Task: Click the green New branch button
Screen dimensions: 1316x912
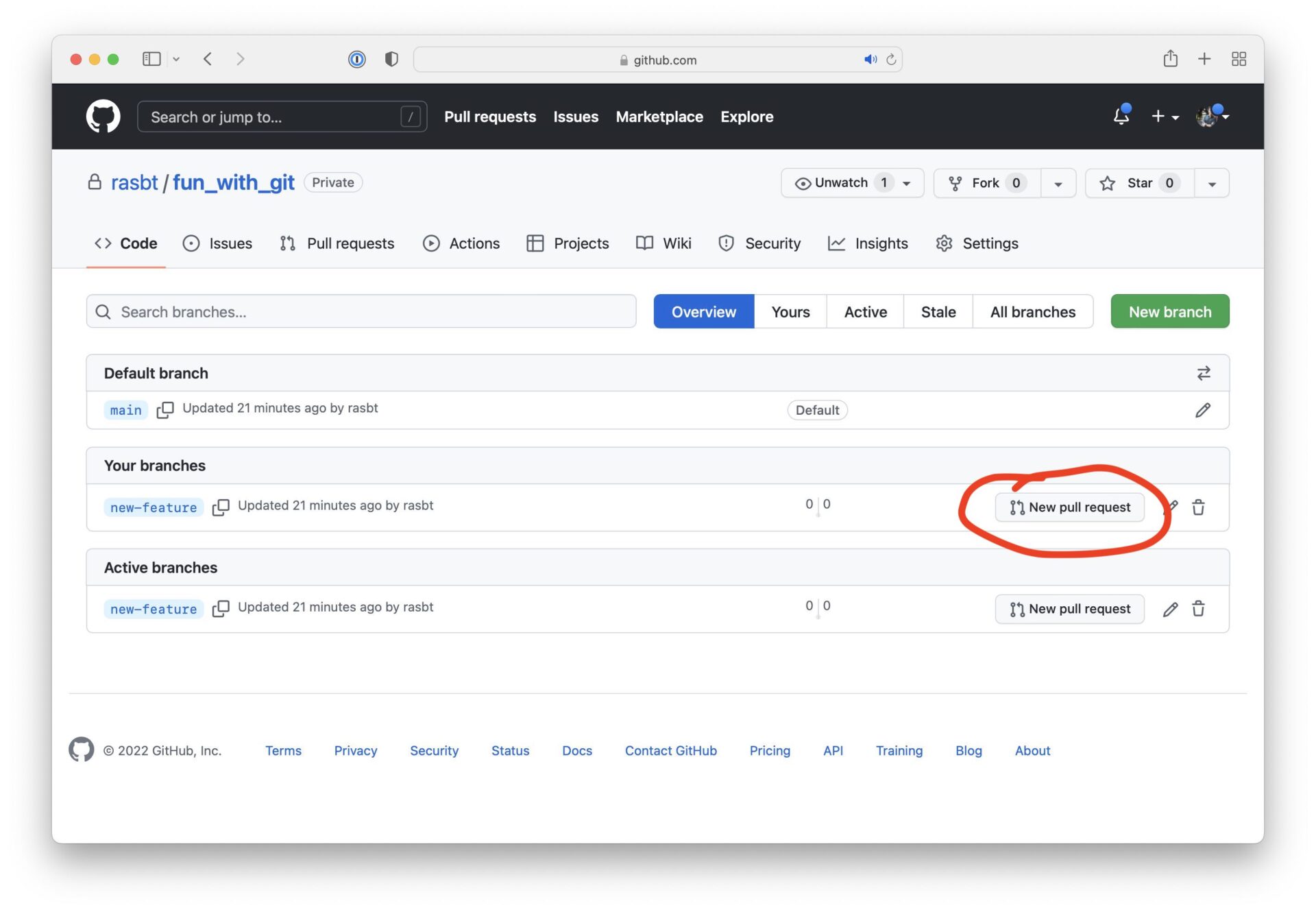Action: [1170, 312]
